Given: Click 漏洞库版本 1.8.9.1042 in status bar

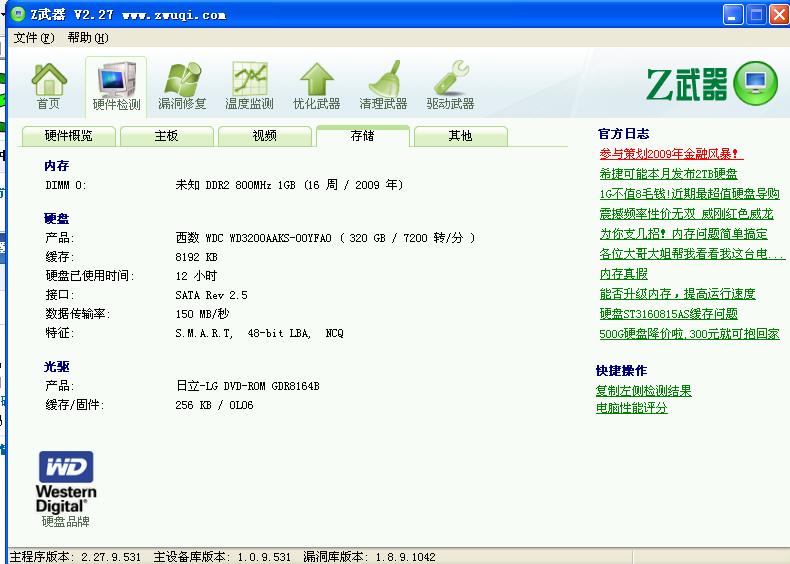Looking at the screenshot, I should [x=369, y=557].
